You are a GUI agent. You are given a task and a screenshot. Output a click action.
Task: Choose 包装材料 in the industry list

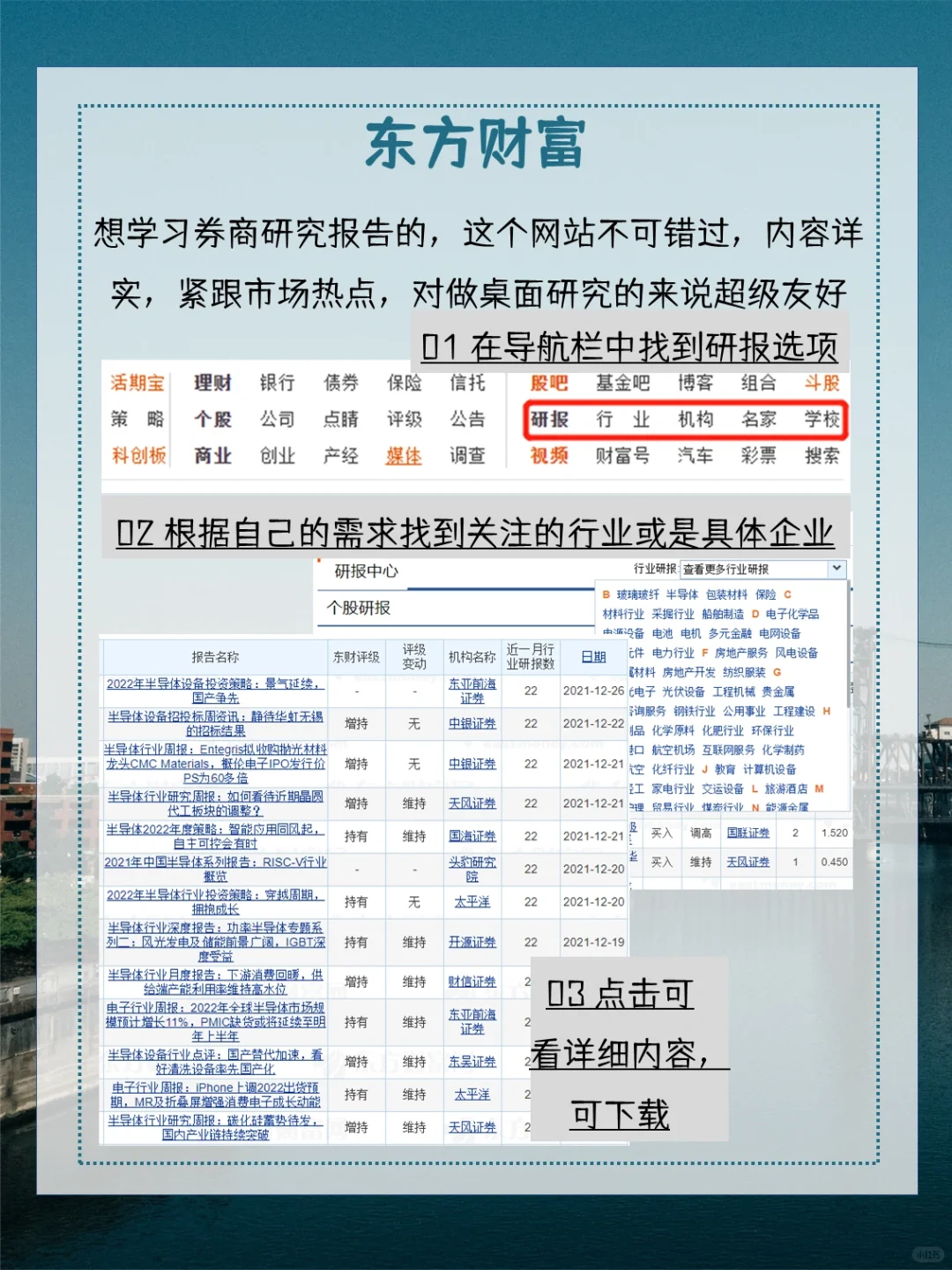click(x=727, y=594)
